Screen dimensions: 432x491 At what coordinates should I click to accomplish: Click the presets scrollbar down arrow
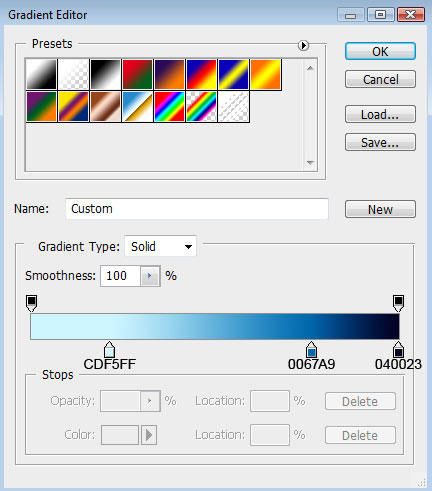click(x=310, y=163)
